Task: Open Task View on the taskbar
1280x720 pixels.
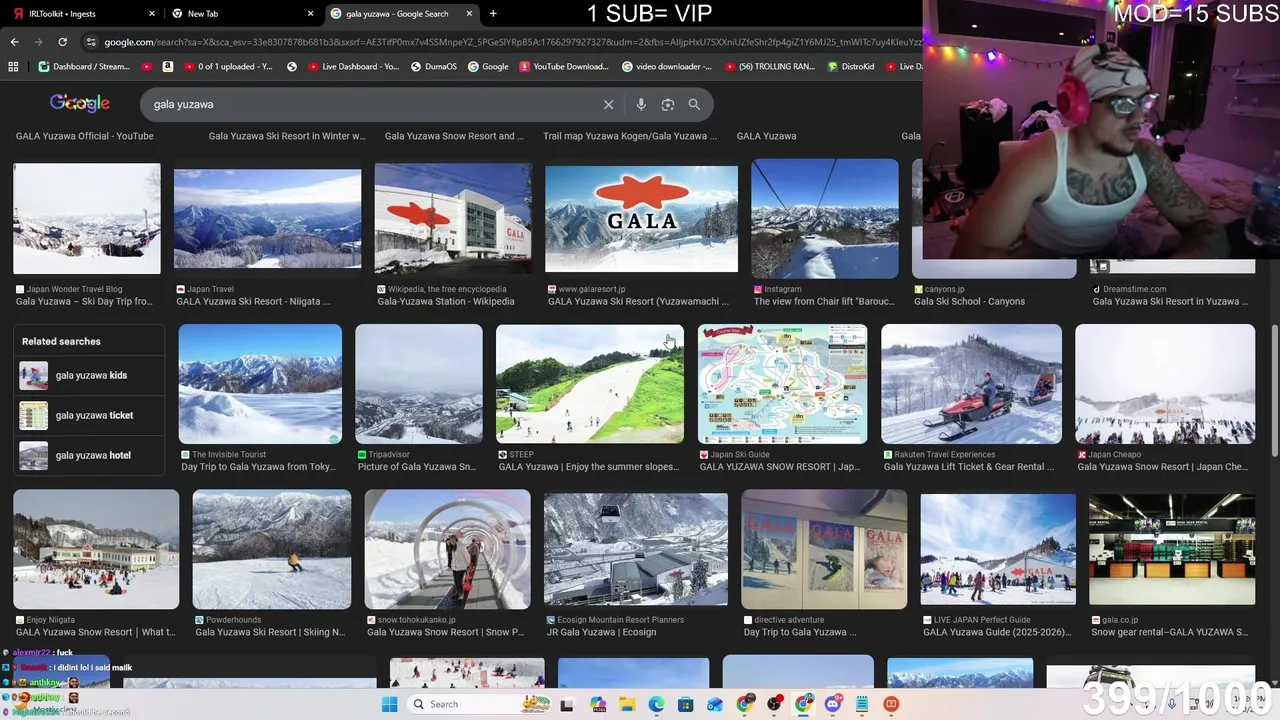Action: point(567,704)
